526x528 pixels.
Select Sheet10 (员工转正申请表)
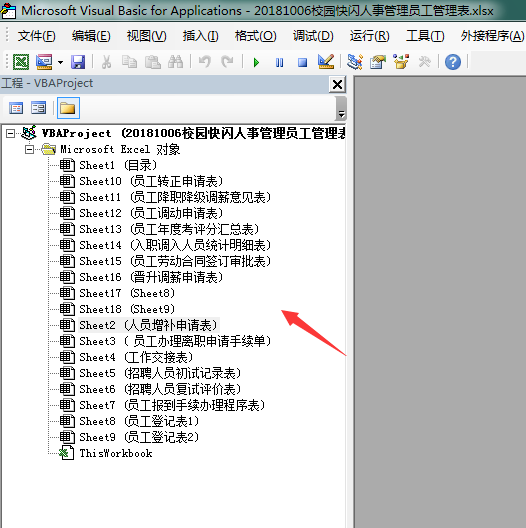coord(151,181)
